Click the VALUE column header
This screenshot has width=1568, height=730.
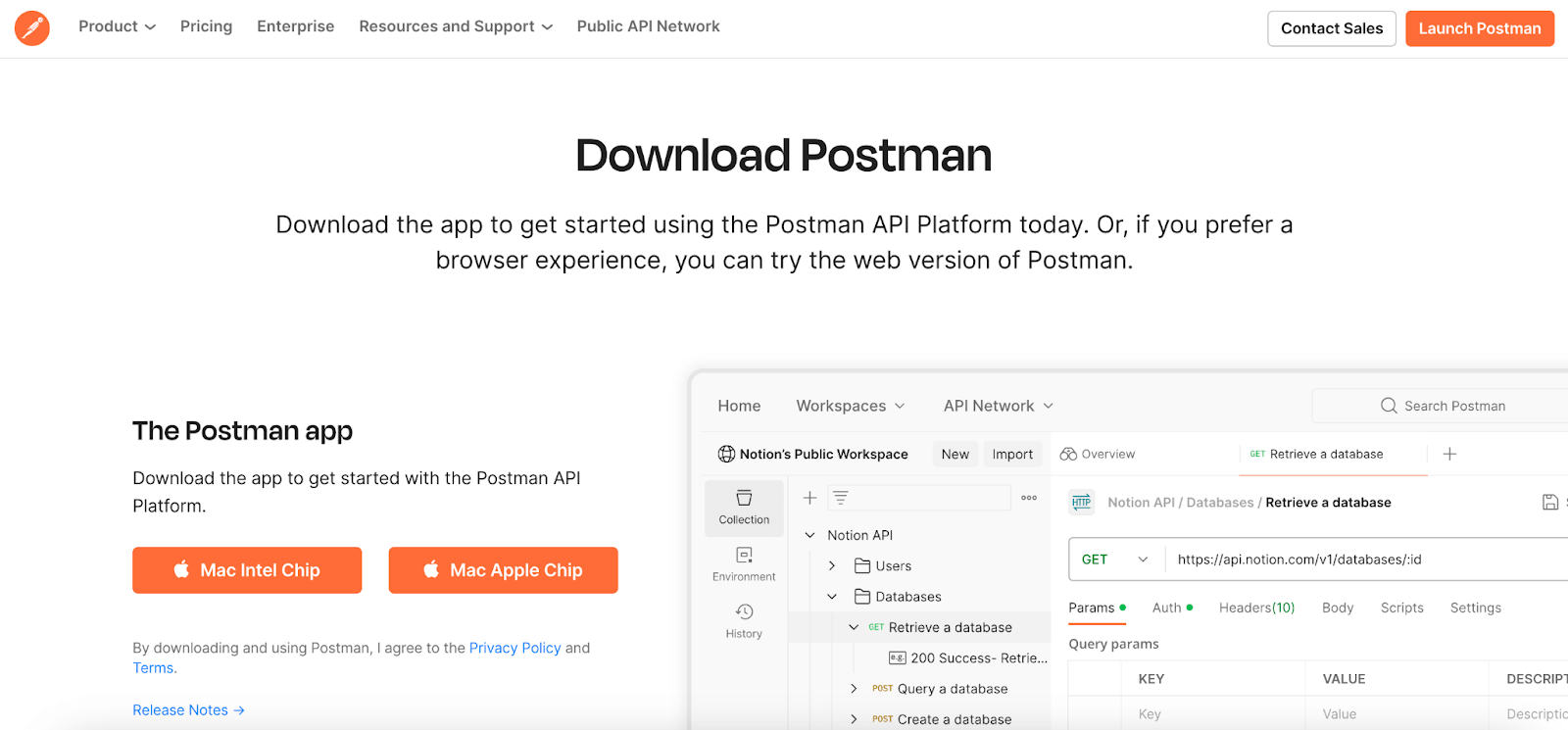[1344, 679]
